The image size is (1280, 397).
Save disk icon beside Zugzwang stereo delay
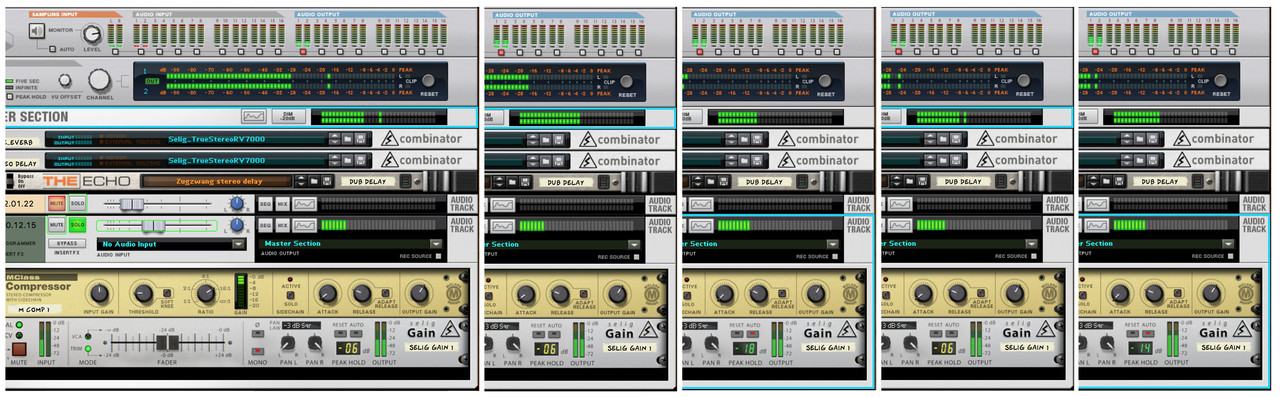327,181
